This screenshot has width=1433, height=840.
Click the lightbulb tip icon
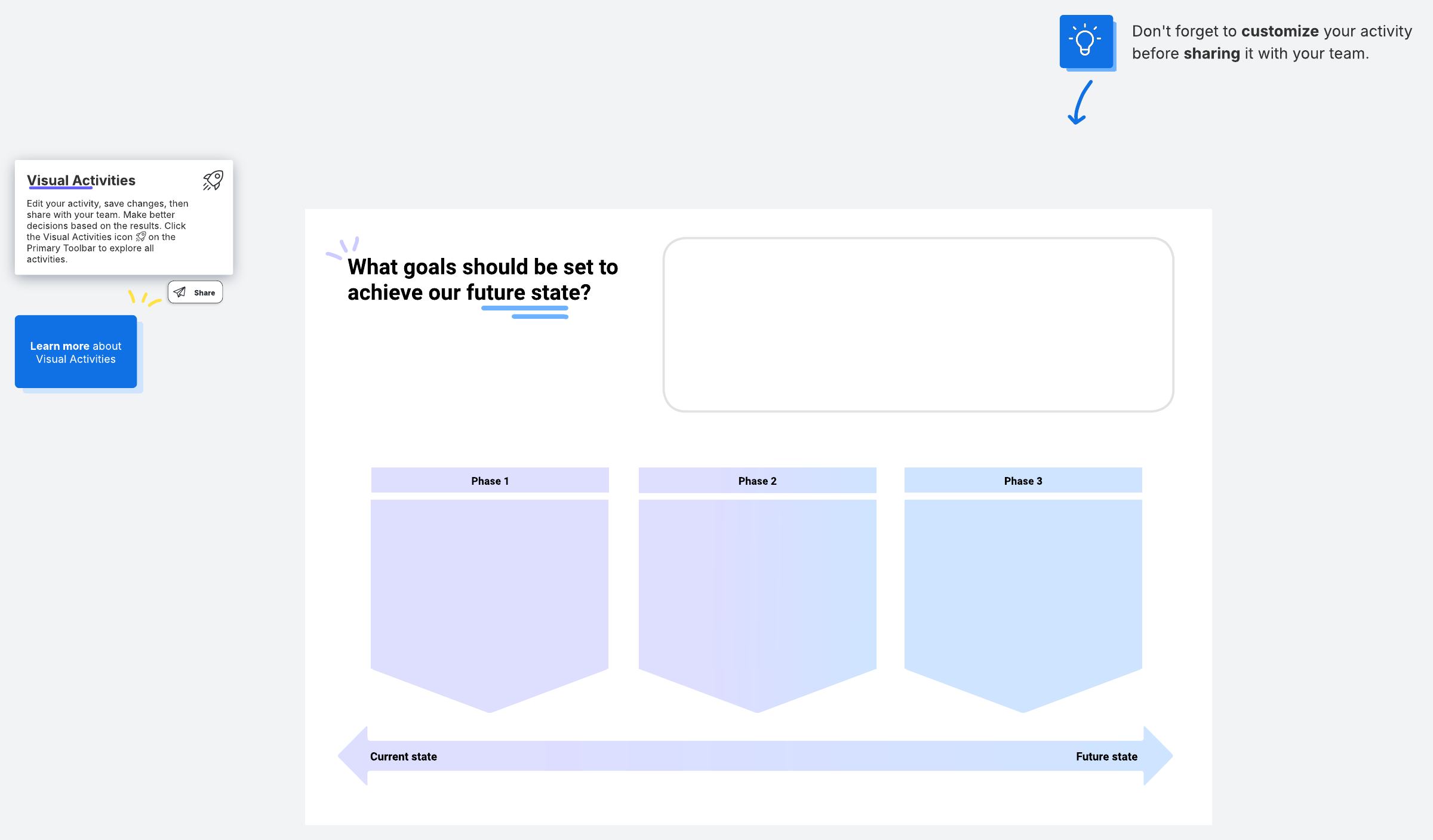(1085, 41)
